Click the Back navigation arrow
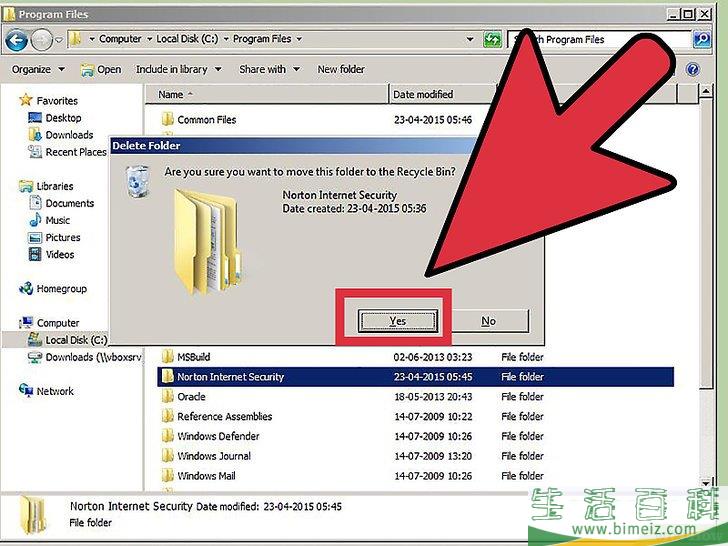The width and height of the screenshot is (728, 546). pos(16,40)
